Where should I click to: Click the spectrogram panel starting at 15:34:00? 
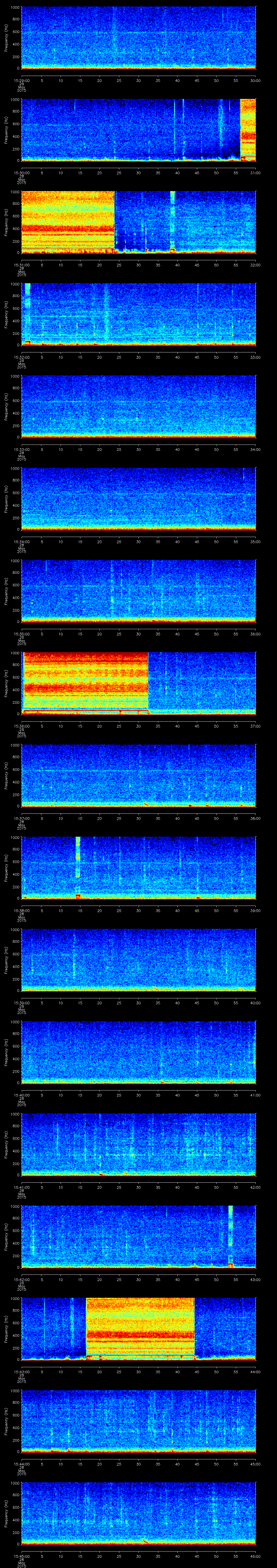tap(138, 499)
